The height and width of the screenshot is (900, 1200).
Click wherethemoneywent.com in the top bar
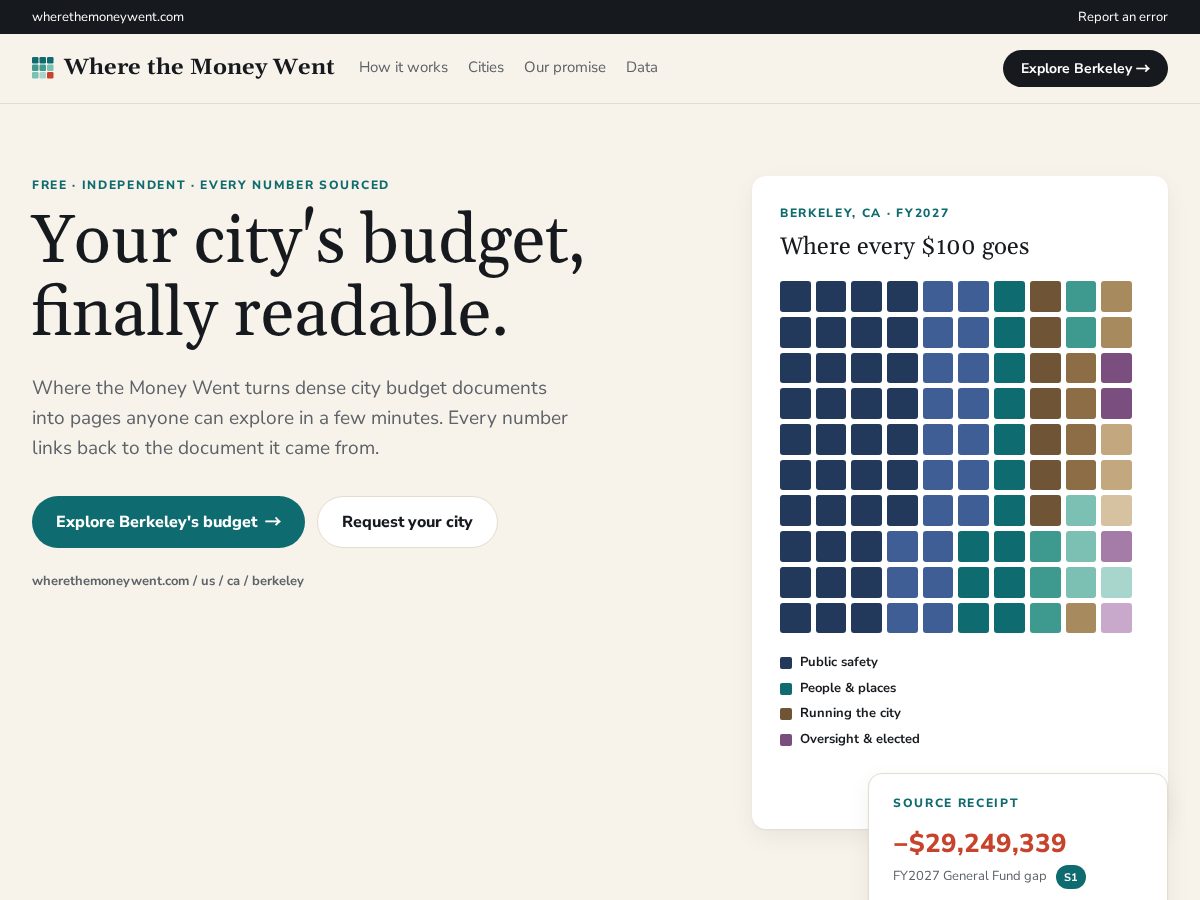point(108,17)
